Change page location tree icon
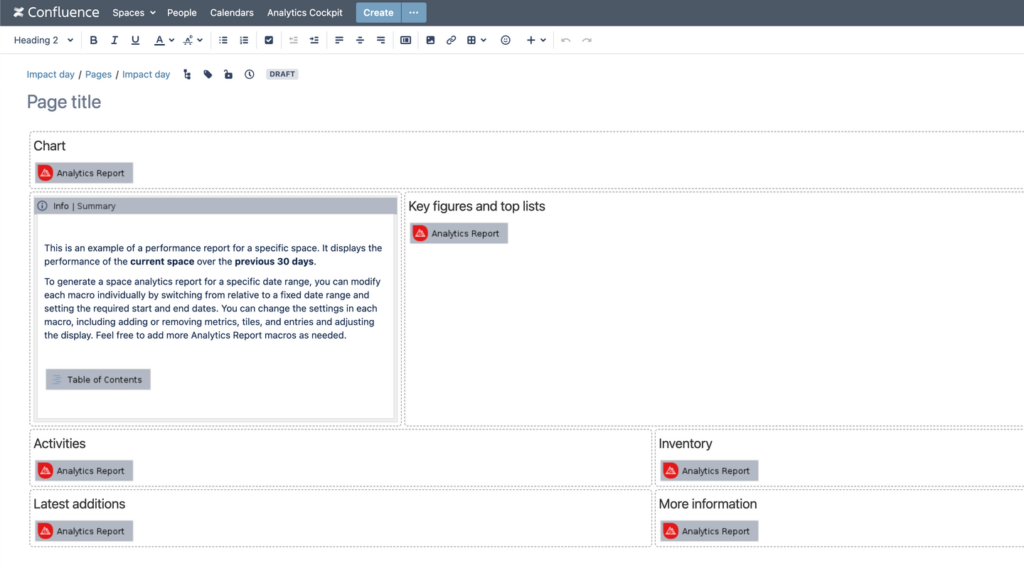This screenshot has width=1024, height=571. 187,74
